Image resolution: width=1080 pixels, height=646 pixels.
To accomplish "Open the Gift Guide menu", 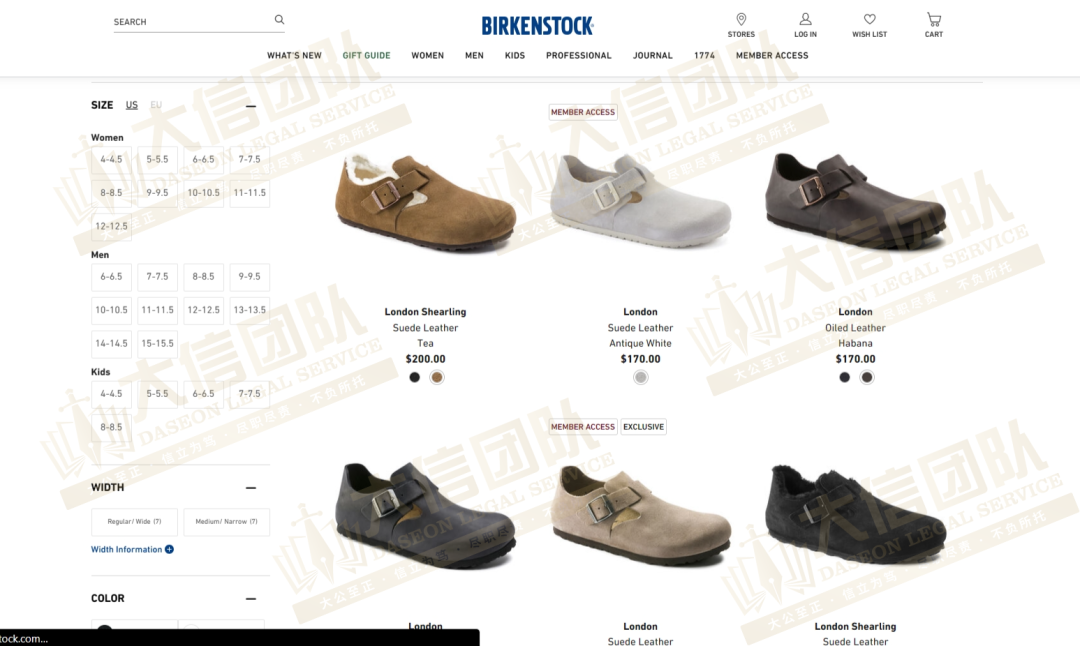I will (366, 56).
